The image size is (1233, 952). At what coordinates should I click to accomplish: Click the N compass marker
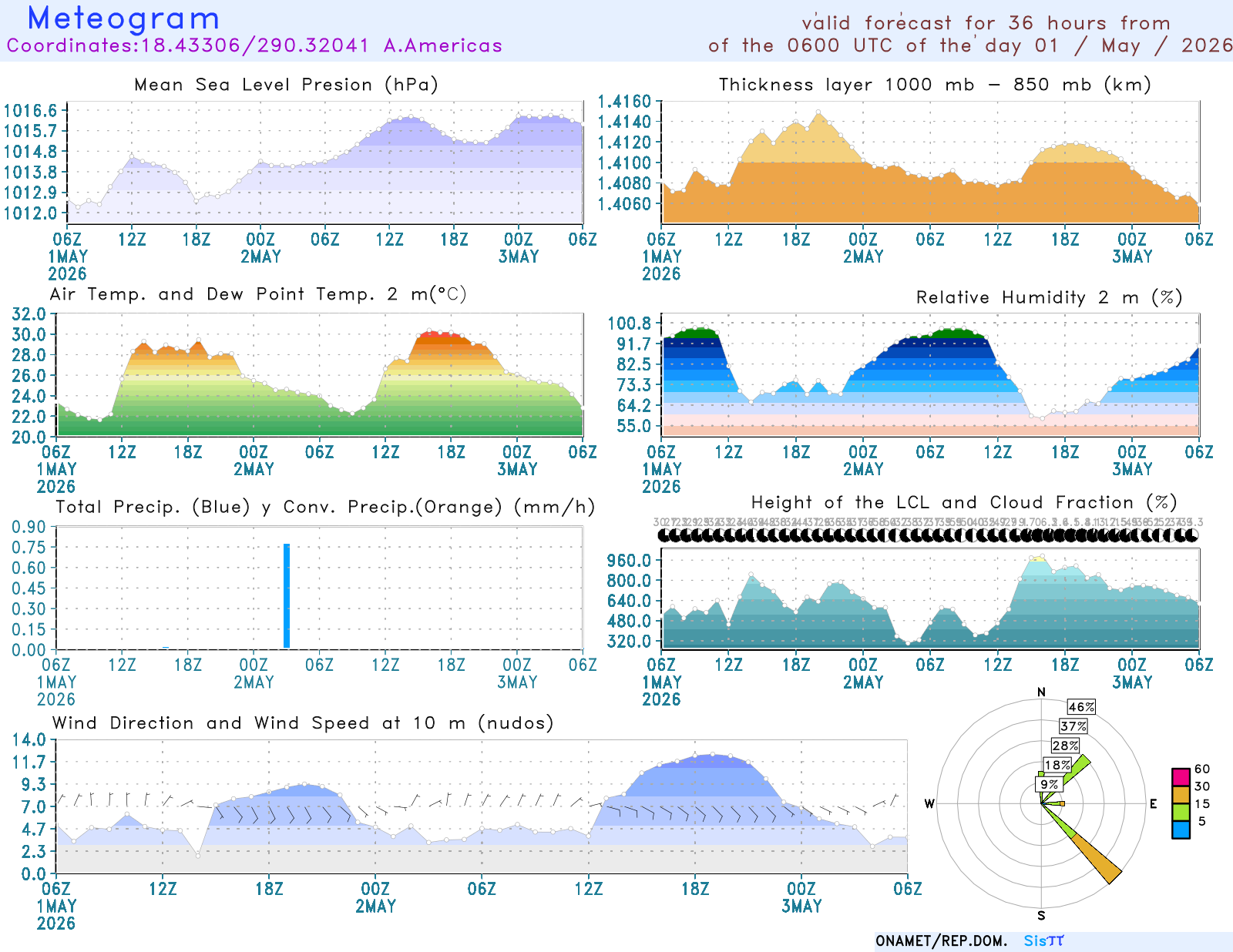[x=1042, y=692]
